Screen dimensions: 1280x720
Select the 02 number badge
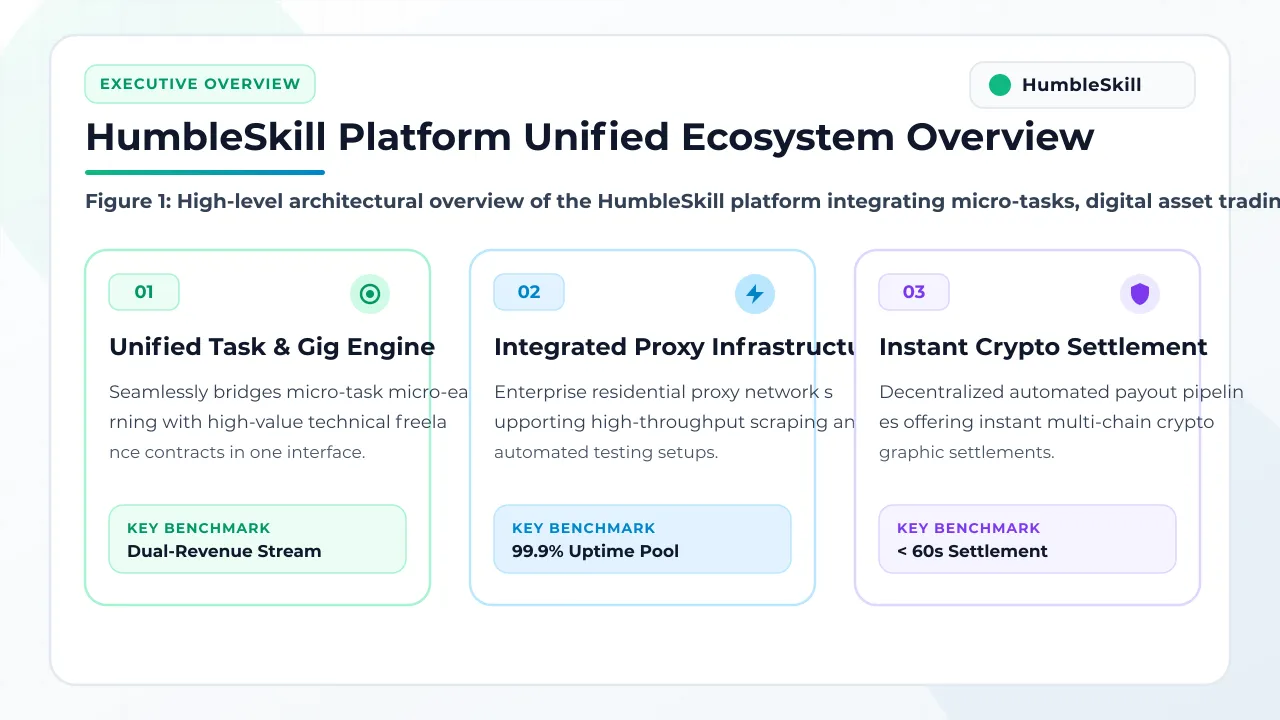[529, 292]
